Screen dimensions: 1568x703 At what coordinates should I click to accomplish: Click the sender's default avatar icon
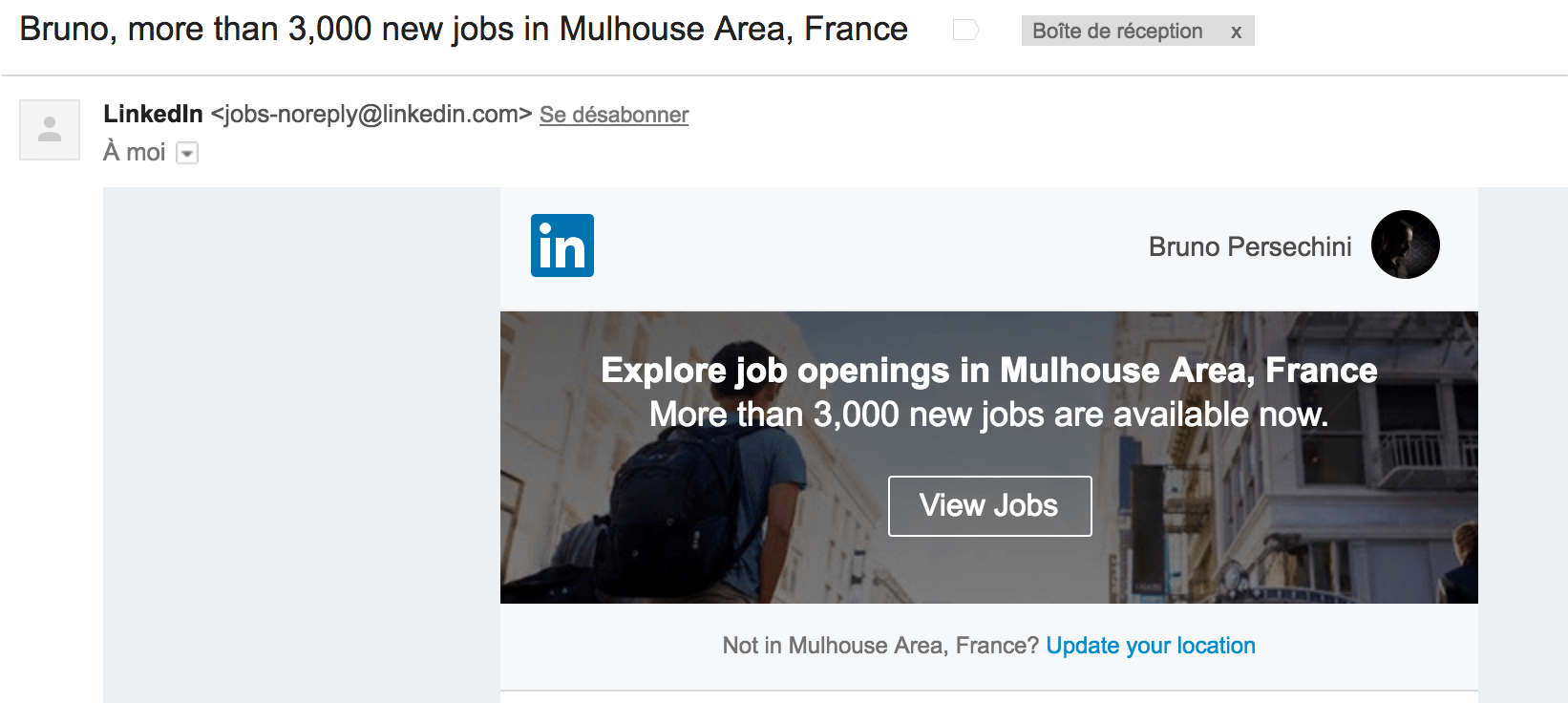click(50, 130)
